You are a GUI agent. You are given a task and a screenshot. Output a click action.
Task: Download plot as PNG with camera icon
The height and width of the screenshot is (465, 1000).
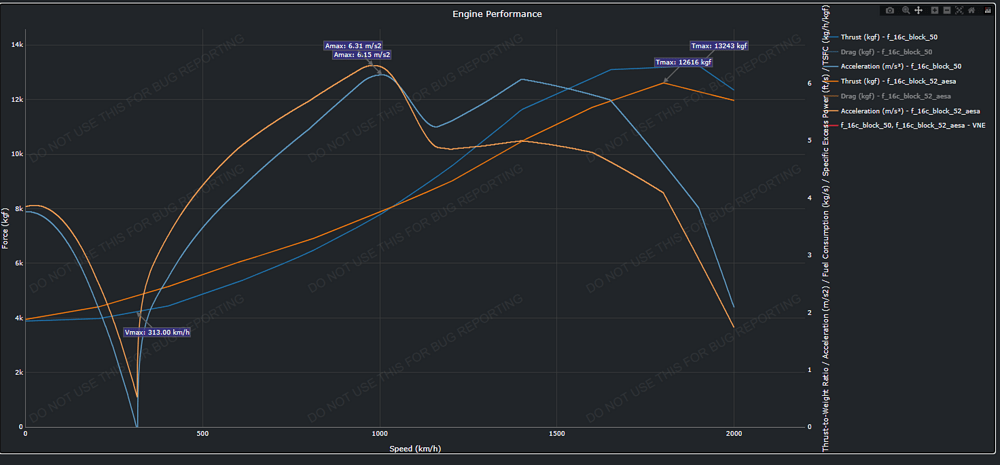click(x=890, y=10)
